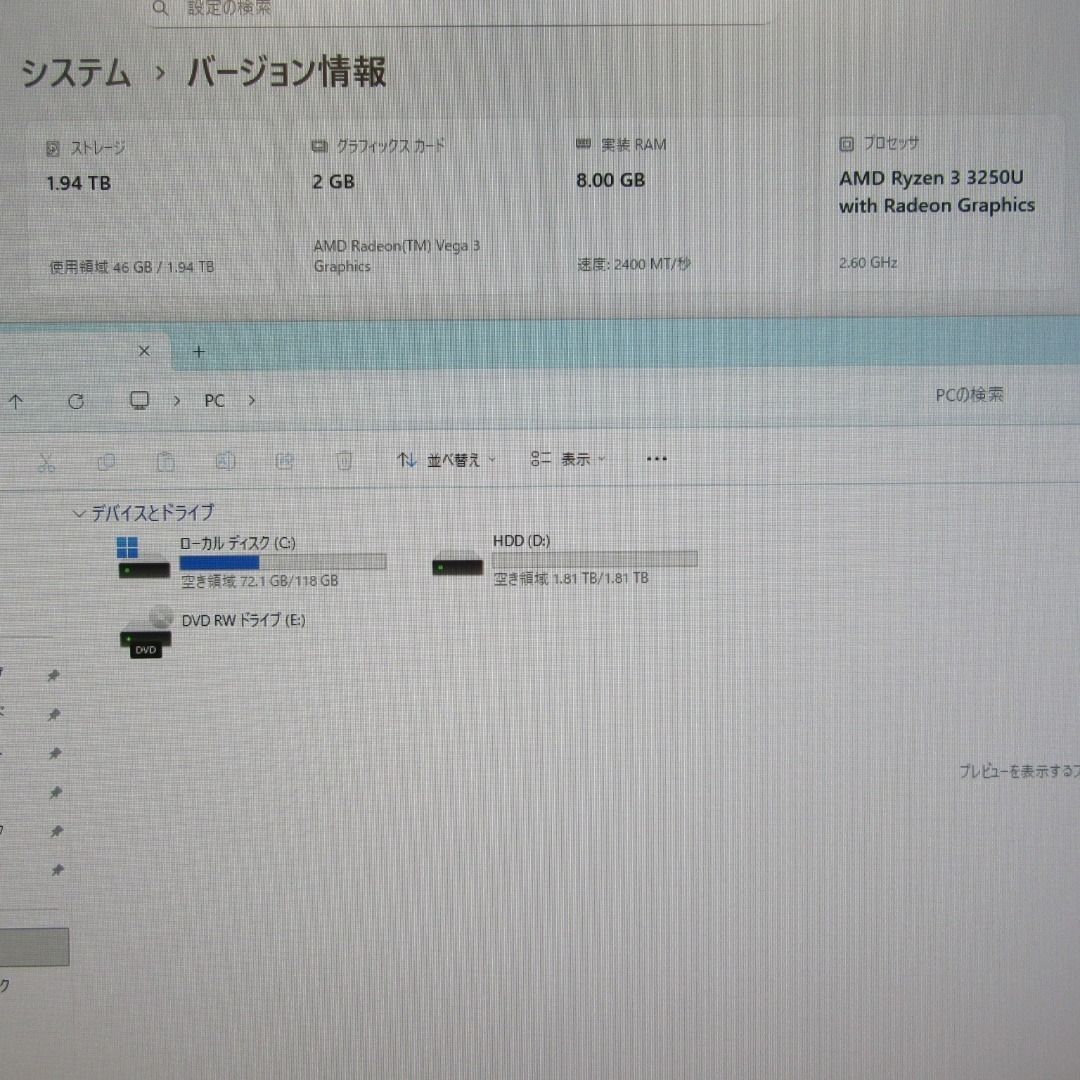Click the Up navigation arrow
The height and width of the screenshot is (1080, 1080).
click(x=17, y=400)
